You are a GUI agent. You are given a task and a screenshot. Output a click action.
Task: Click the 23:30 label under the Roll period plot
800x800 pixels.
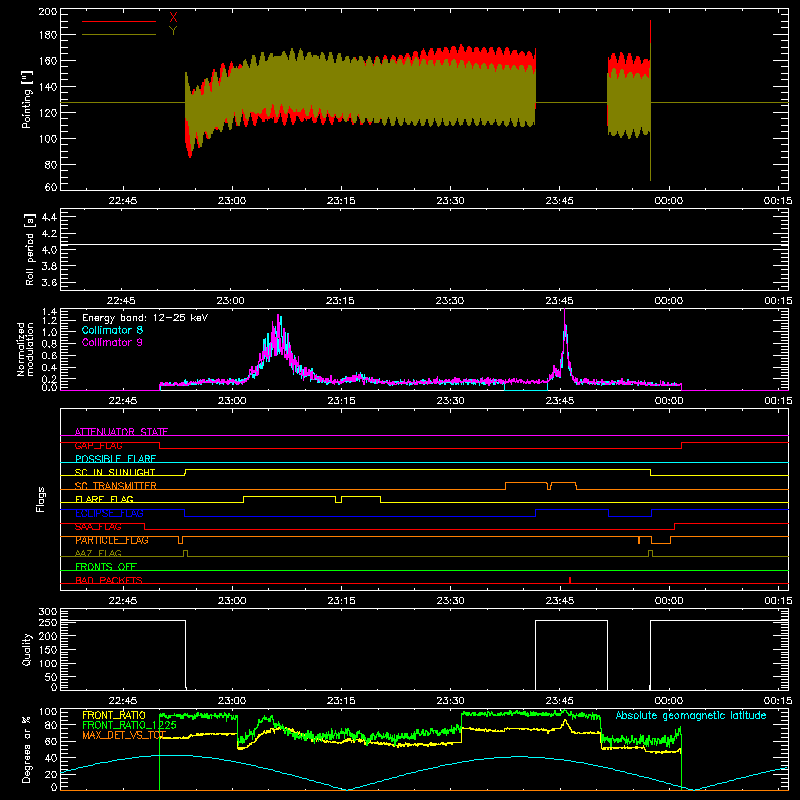pos(450,301)
